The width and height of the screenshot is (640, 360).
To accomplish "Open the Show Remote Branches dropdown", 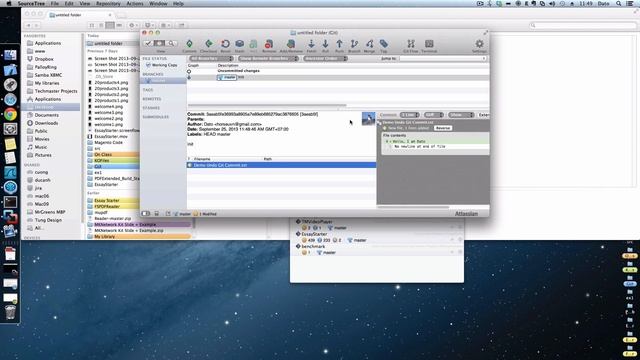I will [268, 59].
